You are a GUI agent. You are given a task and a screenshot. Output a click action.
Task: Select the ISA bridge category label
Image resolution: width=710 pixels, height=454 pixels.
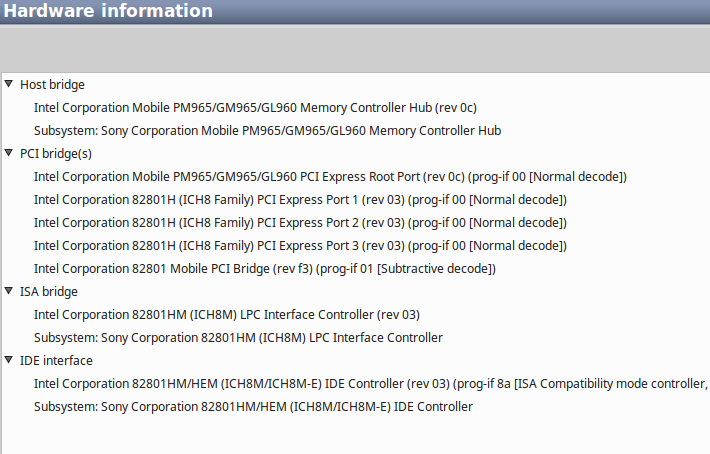(49, 291)
